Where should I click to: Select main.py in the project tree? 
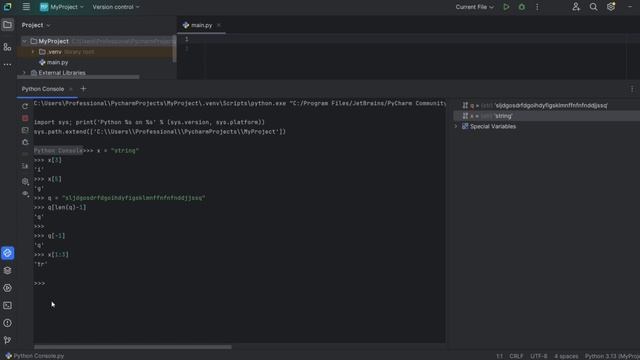pos(57,62)
